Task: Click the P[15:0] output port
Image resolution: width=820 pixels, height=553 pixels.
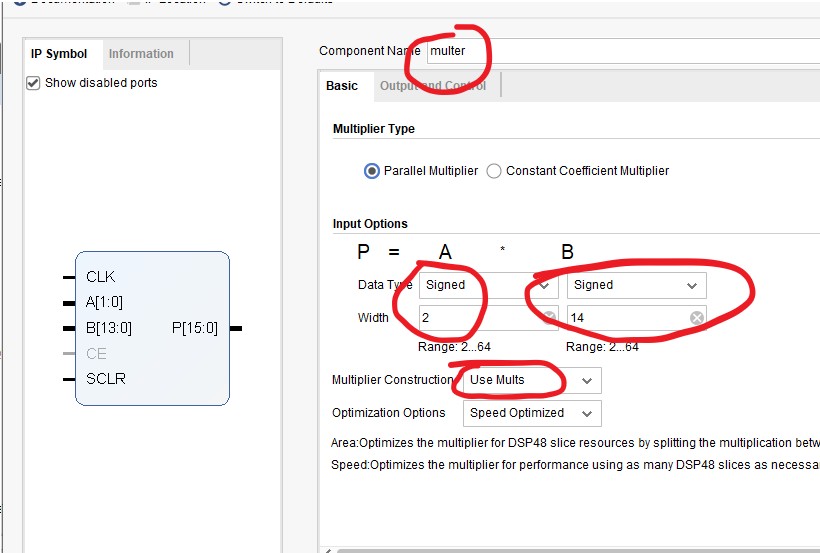Action: (x=195, y=328)
